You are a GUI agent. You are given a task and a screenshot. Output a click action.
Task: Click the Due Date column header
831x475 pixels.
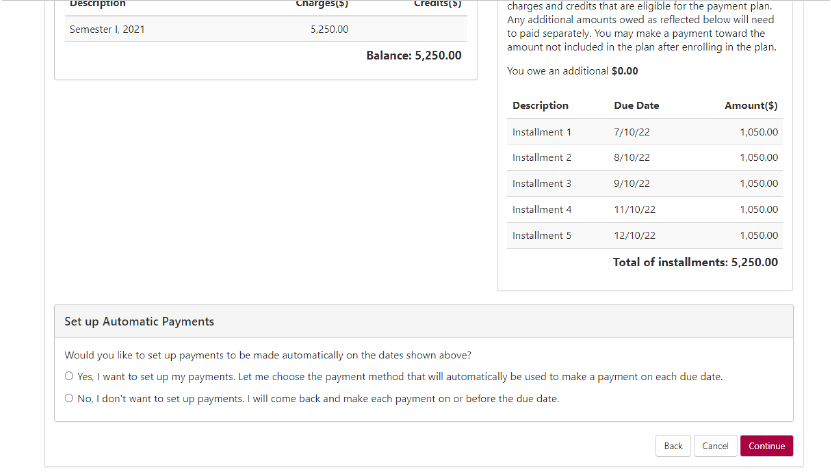pos(636,106)
